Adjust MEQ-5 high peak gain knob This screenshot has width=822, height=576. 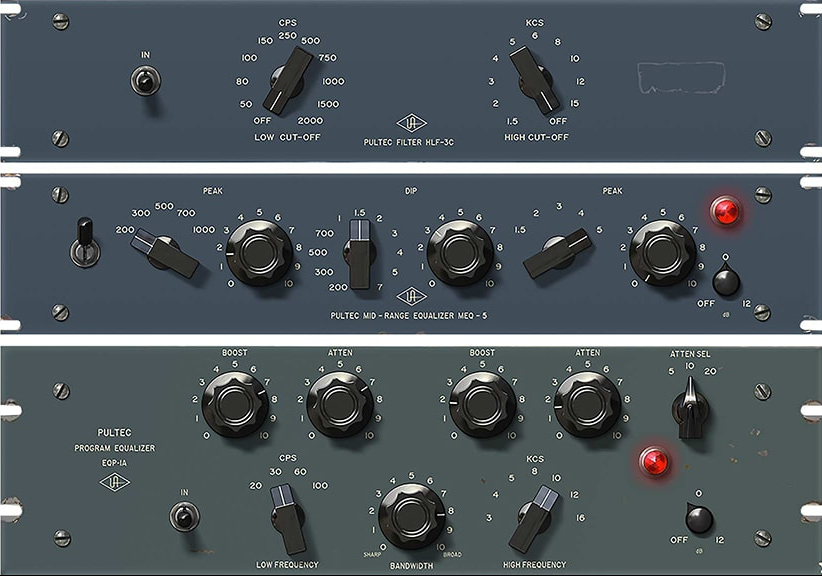click(662, 252)
